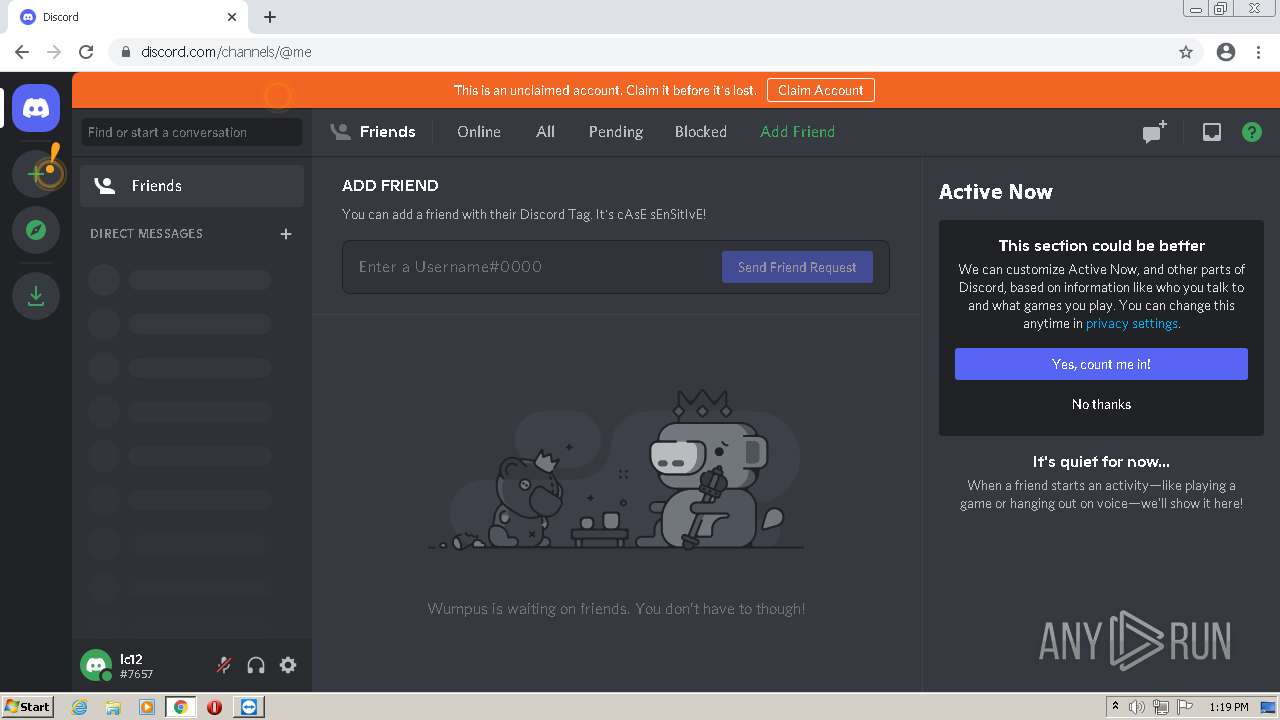Click the lc12 user avatar
Viewport: 1280px width, 720px height.
(96, 665)
